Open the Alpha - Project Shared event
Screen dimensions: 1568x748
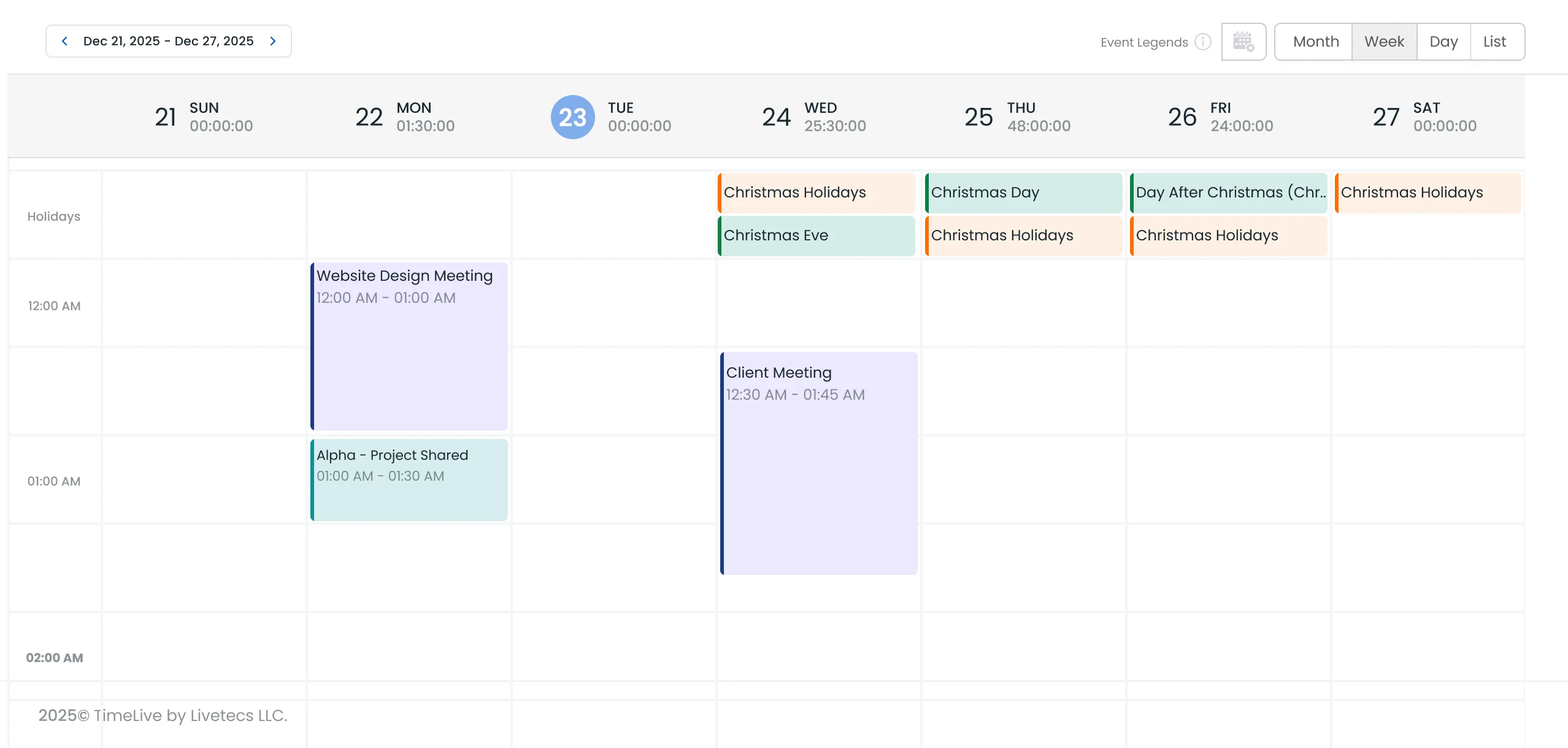click(409, 480)
